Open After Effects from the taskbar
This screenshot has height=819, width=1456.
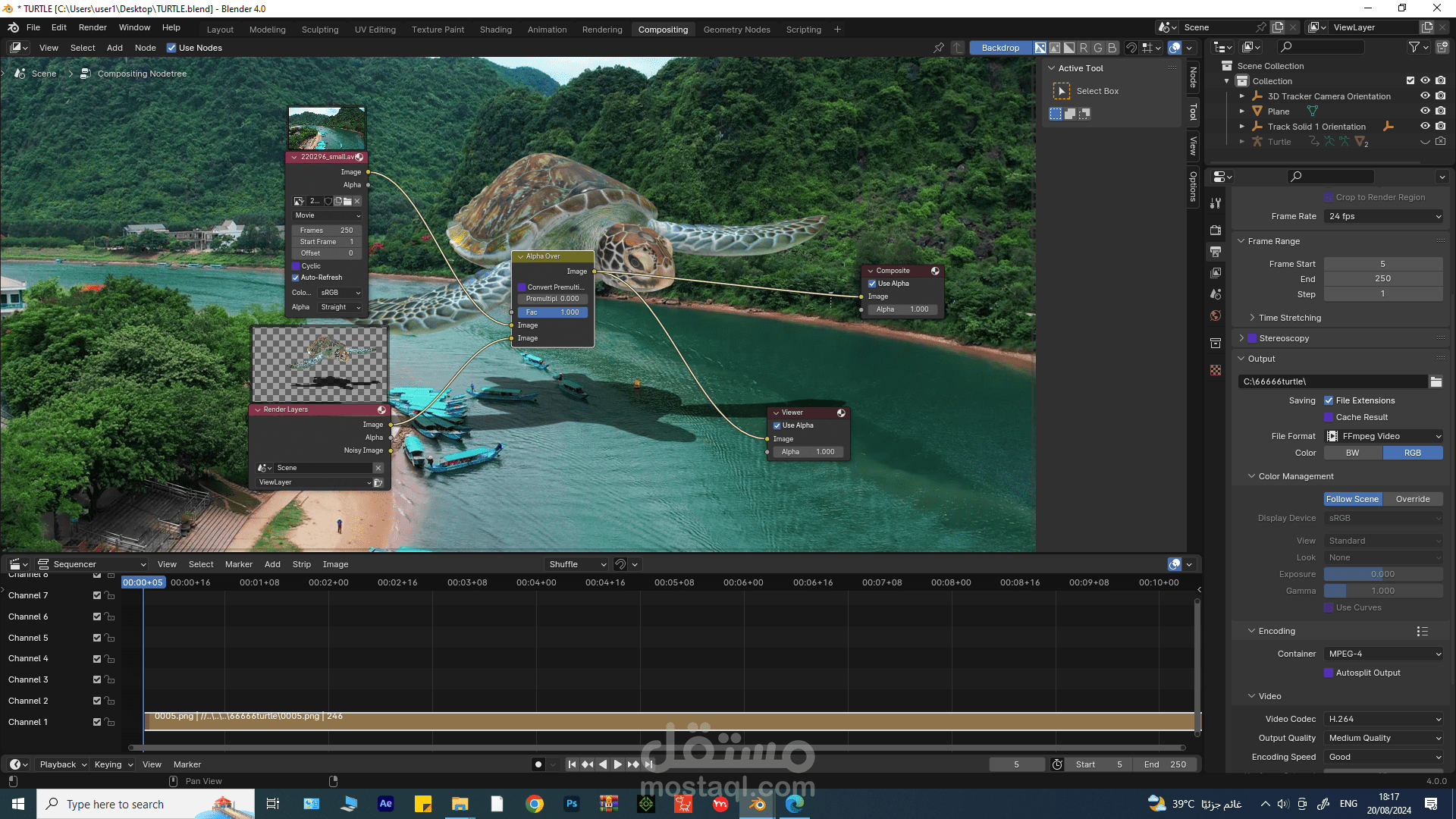[x=386, y=804]
